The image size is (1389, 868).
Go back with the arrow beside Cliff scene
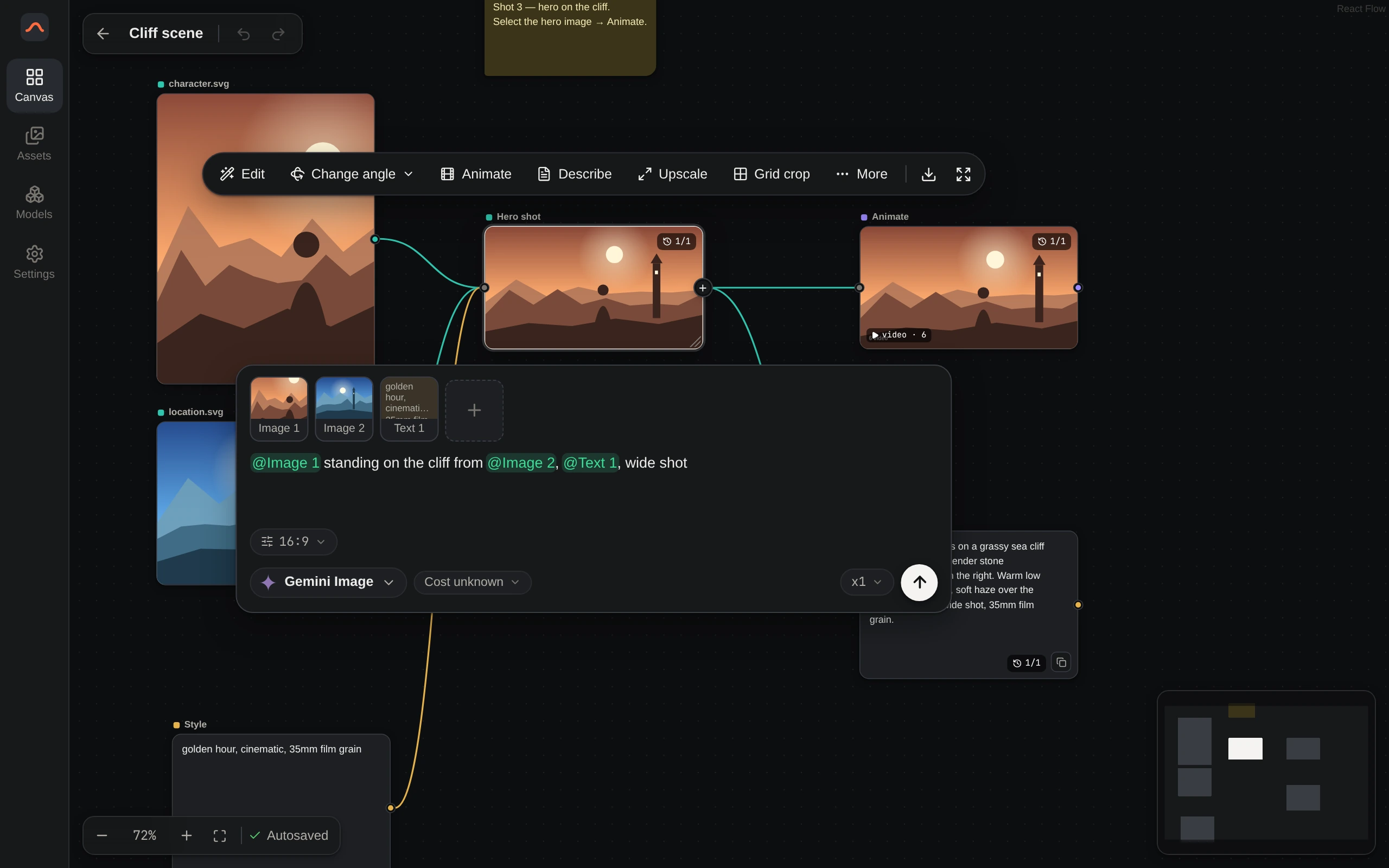click(x=103, y=34)
